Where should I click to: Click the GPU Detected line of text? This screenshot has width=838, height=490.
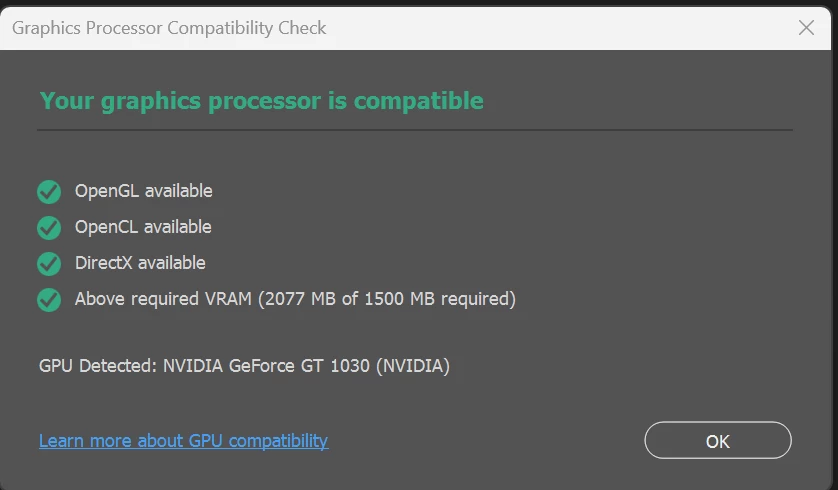(x=244, y=366)
